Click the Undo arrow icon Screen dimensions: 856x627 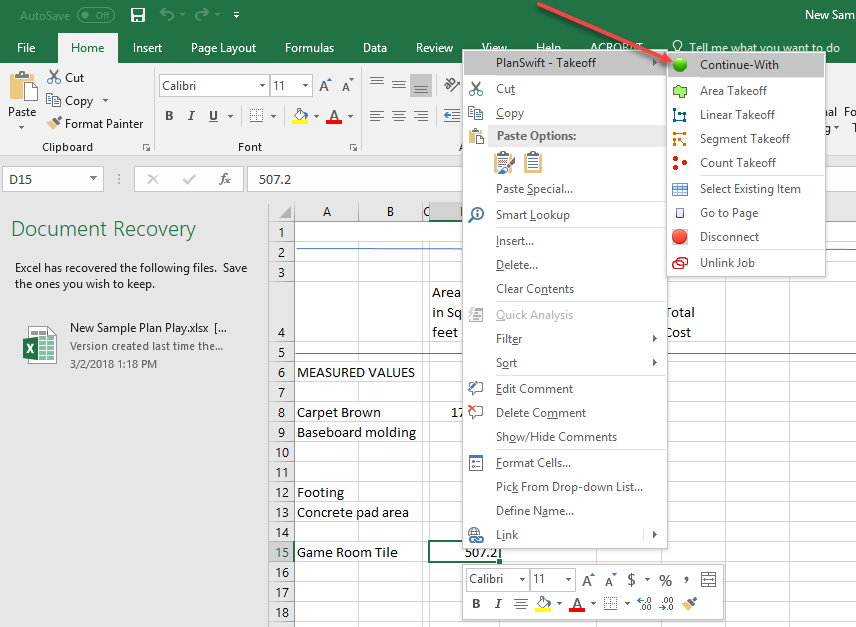(x=167, y=15)
